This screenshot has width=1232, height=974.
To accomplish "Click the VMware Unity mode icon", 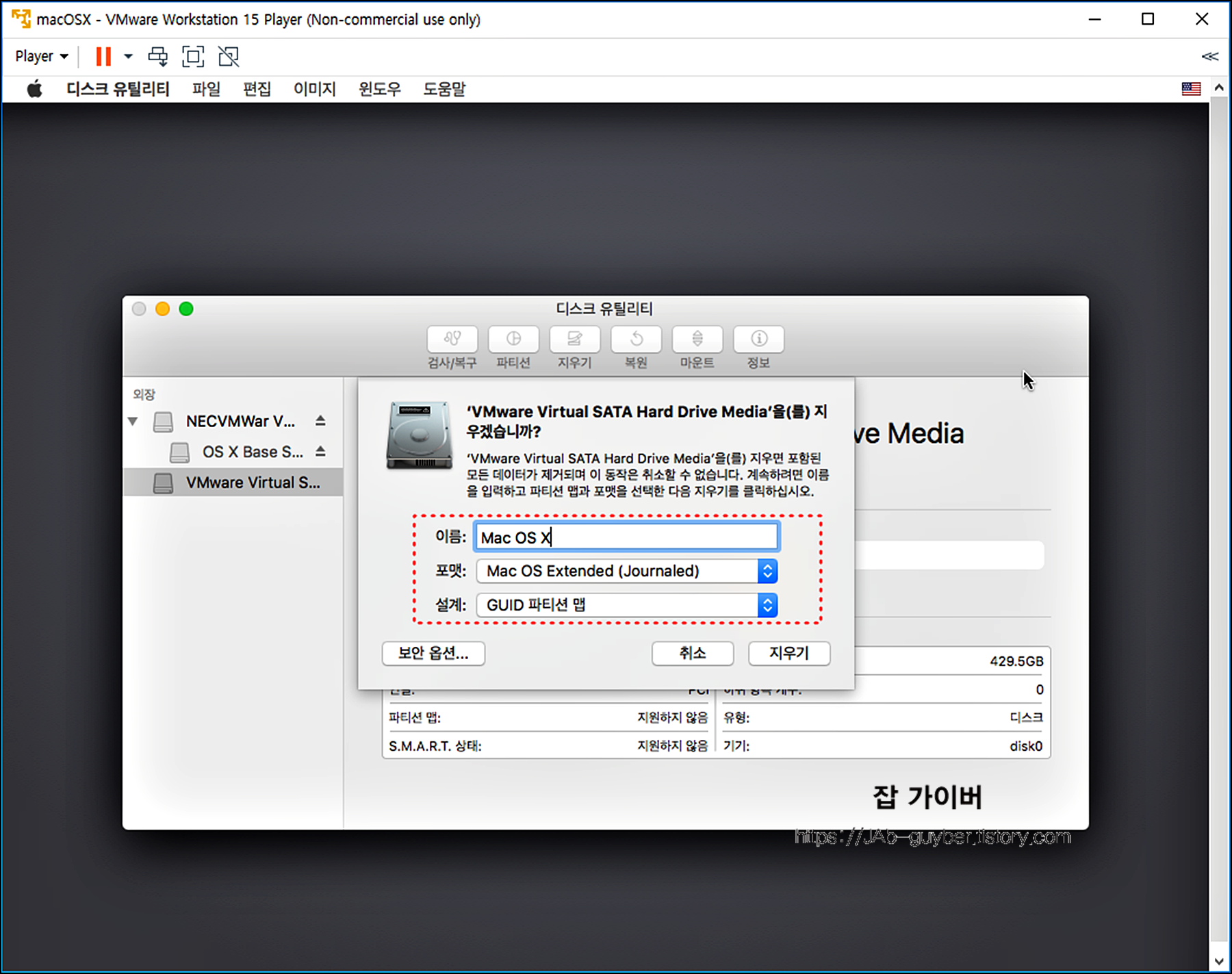I will (229, 56).
